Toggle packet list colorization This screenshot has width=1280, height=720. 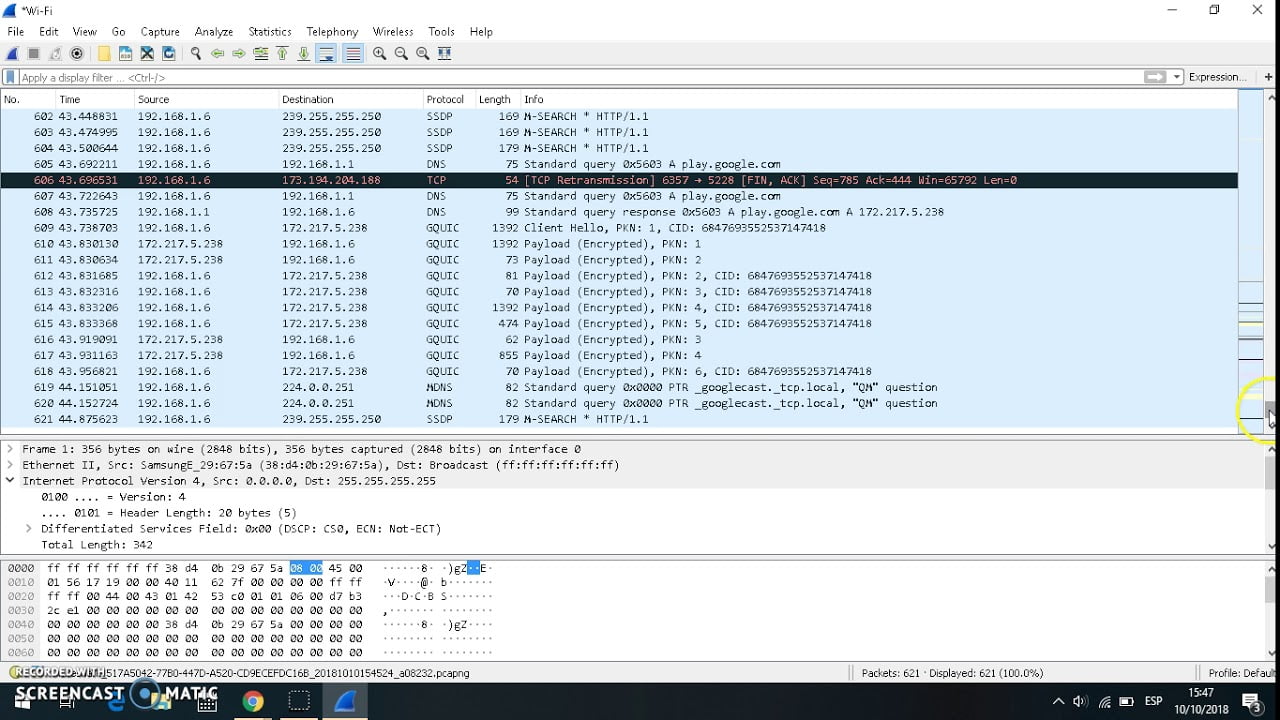[352, 54]
